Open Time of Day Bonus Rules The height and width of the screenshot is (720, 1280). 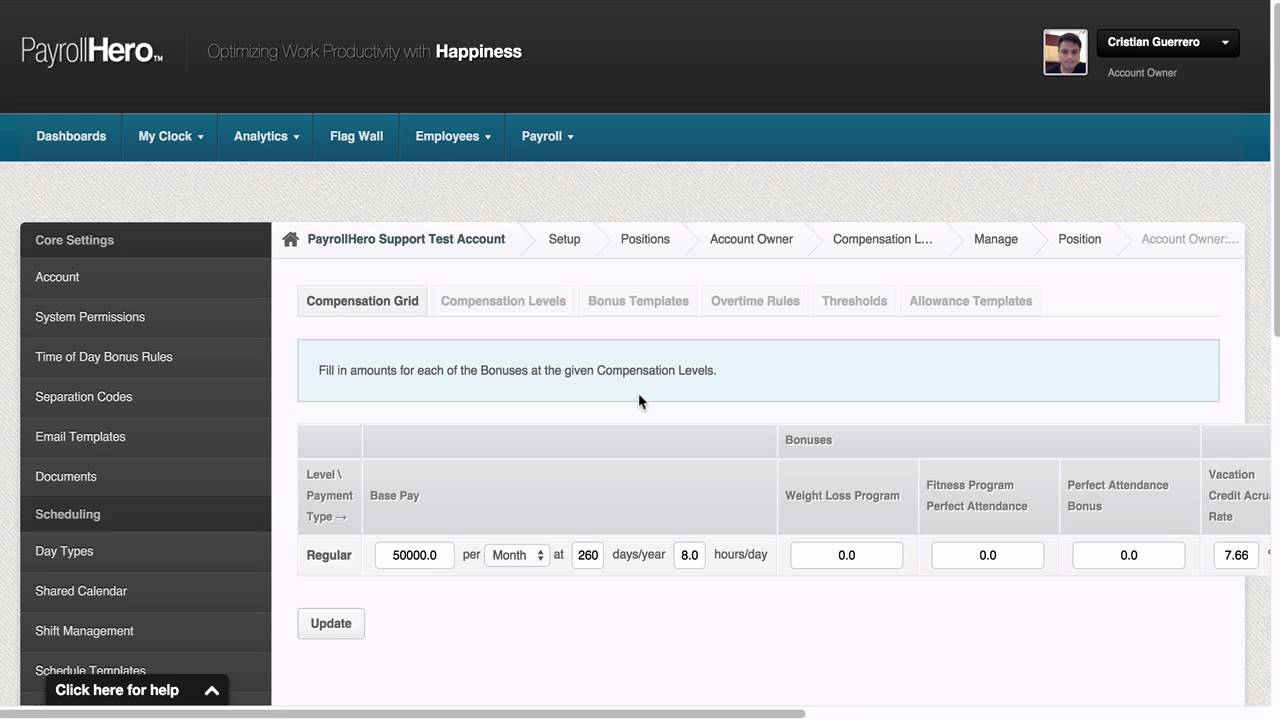(145, 357)
